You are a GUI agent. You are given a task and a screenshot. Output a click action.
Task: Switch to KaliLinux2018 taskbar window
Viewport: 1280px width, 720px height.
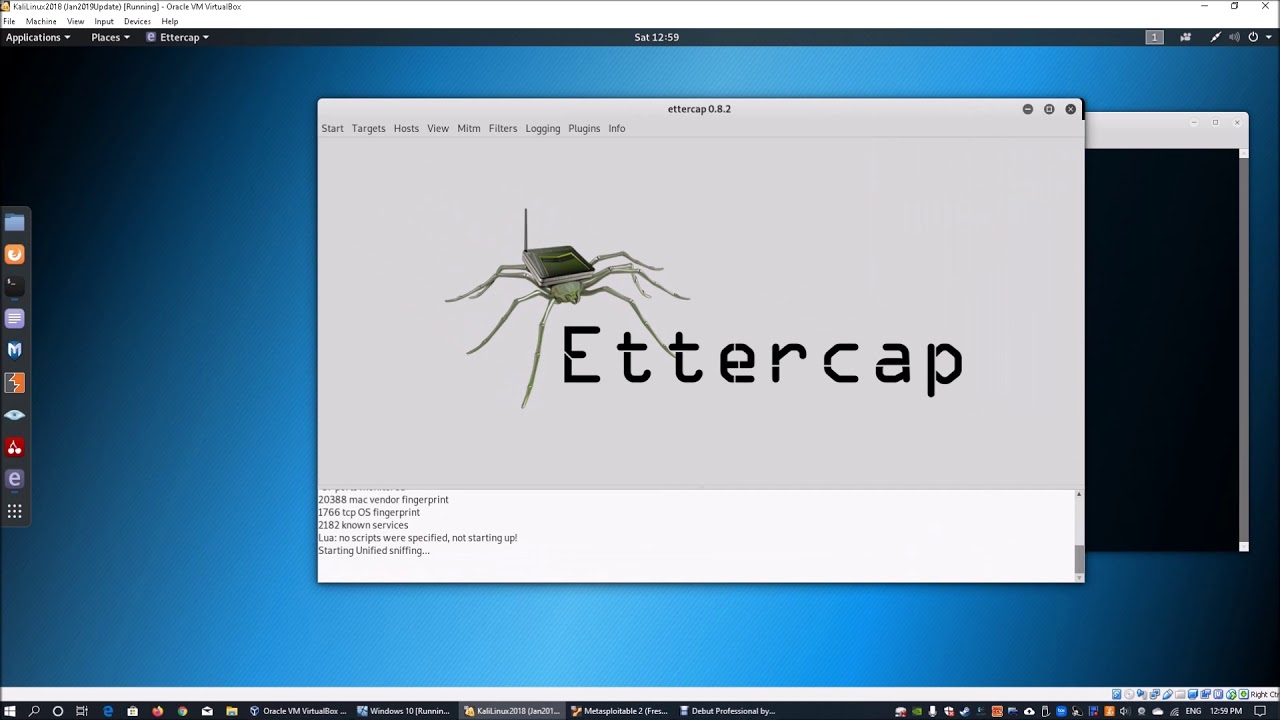coord(512,711)
